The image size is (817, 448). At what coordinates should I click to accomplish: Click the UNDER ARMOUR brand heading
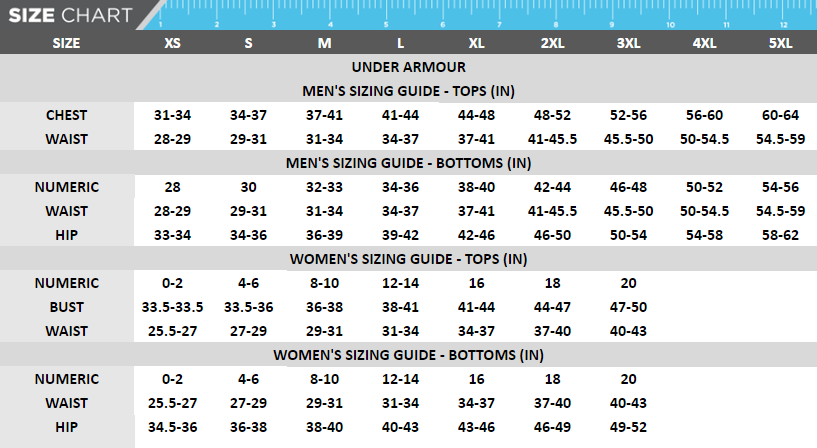click(x=408, y=67)
